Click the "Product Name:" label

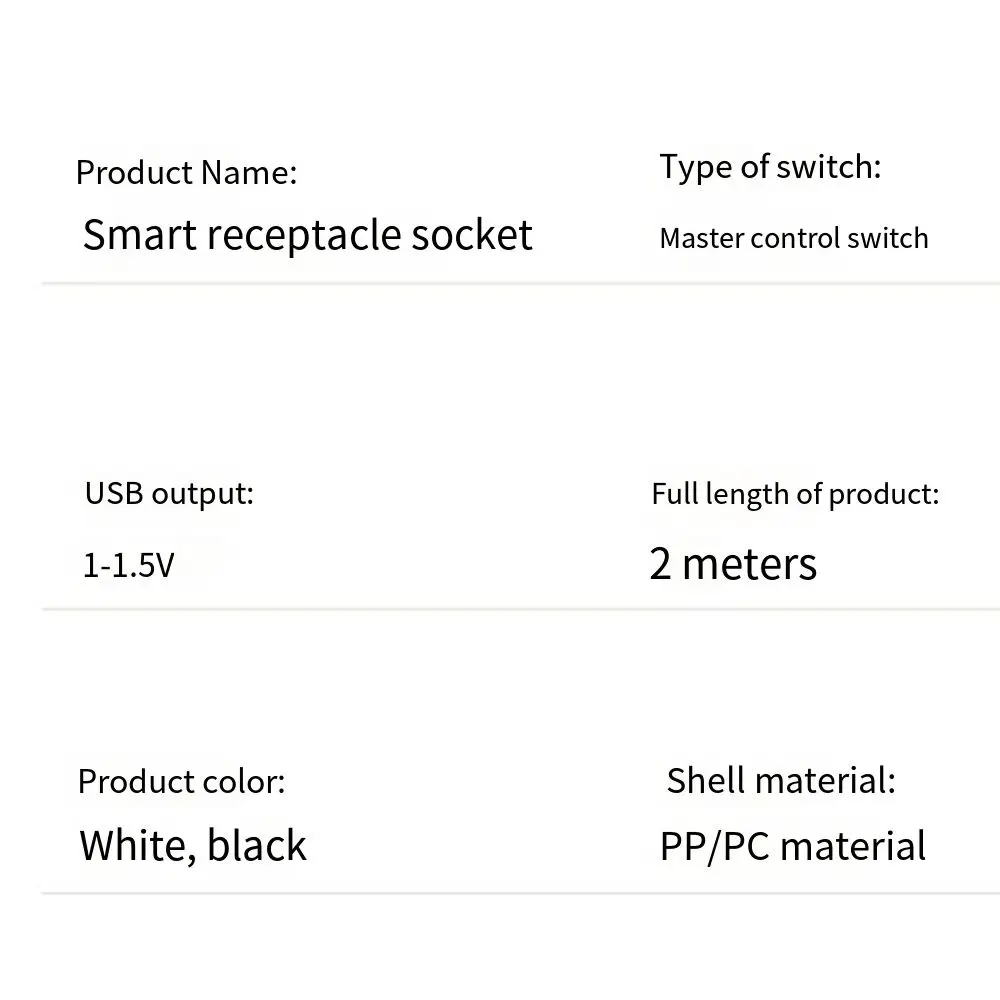(x=186, y=173)
